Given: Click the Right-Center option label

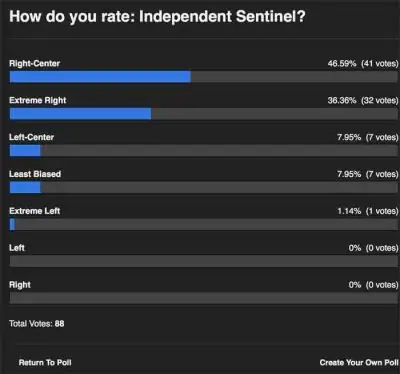Looking at the screenshot, I should pos(35,63).
